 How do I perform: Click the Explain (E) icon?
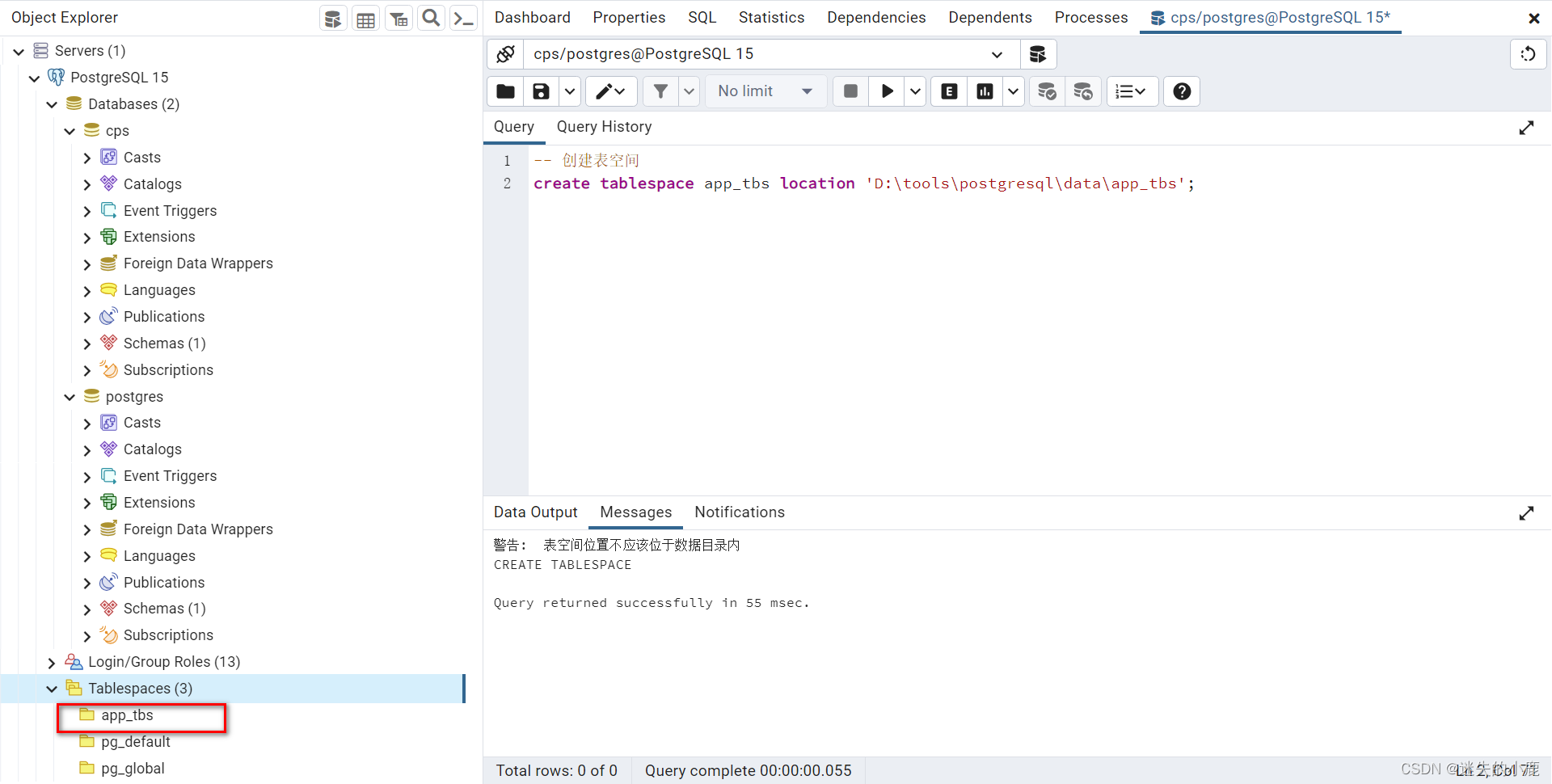[949, 91]
